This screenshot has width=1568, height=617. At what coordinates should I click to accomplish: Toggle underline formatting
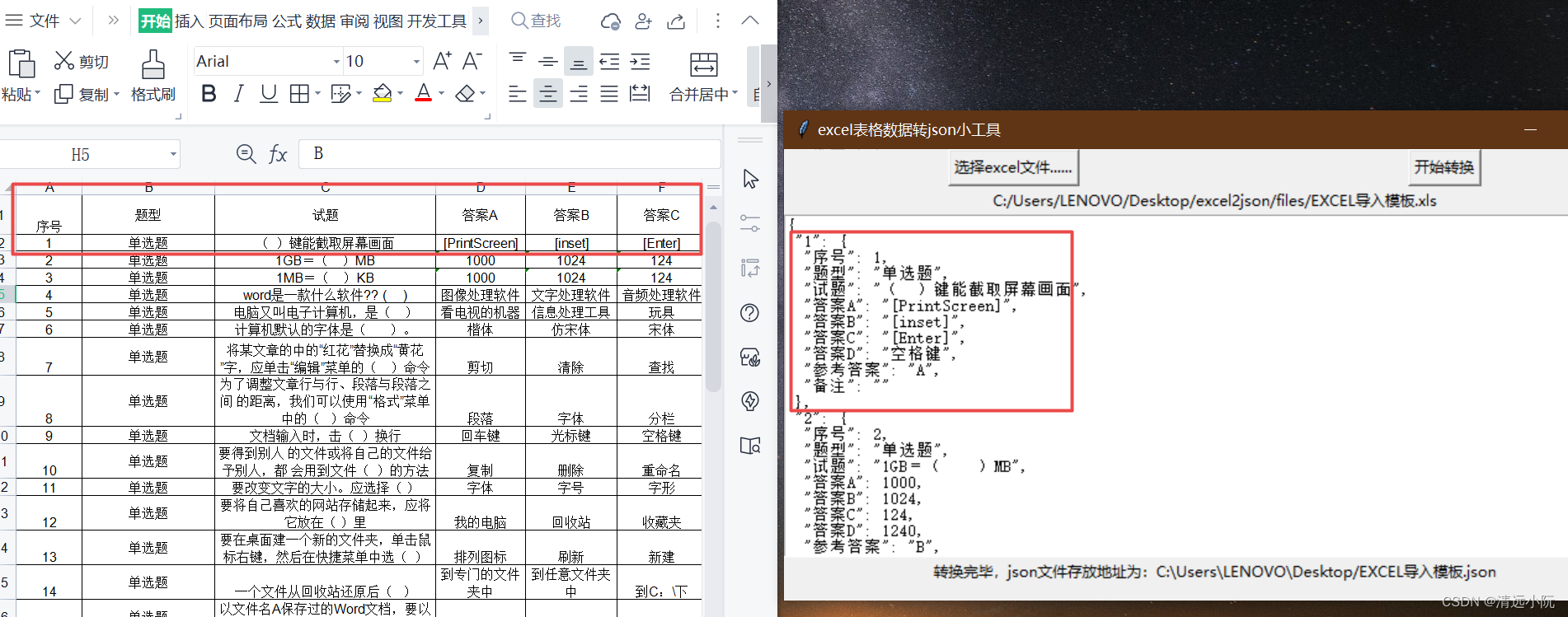[268, 94]
